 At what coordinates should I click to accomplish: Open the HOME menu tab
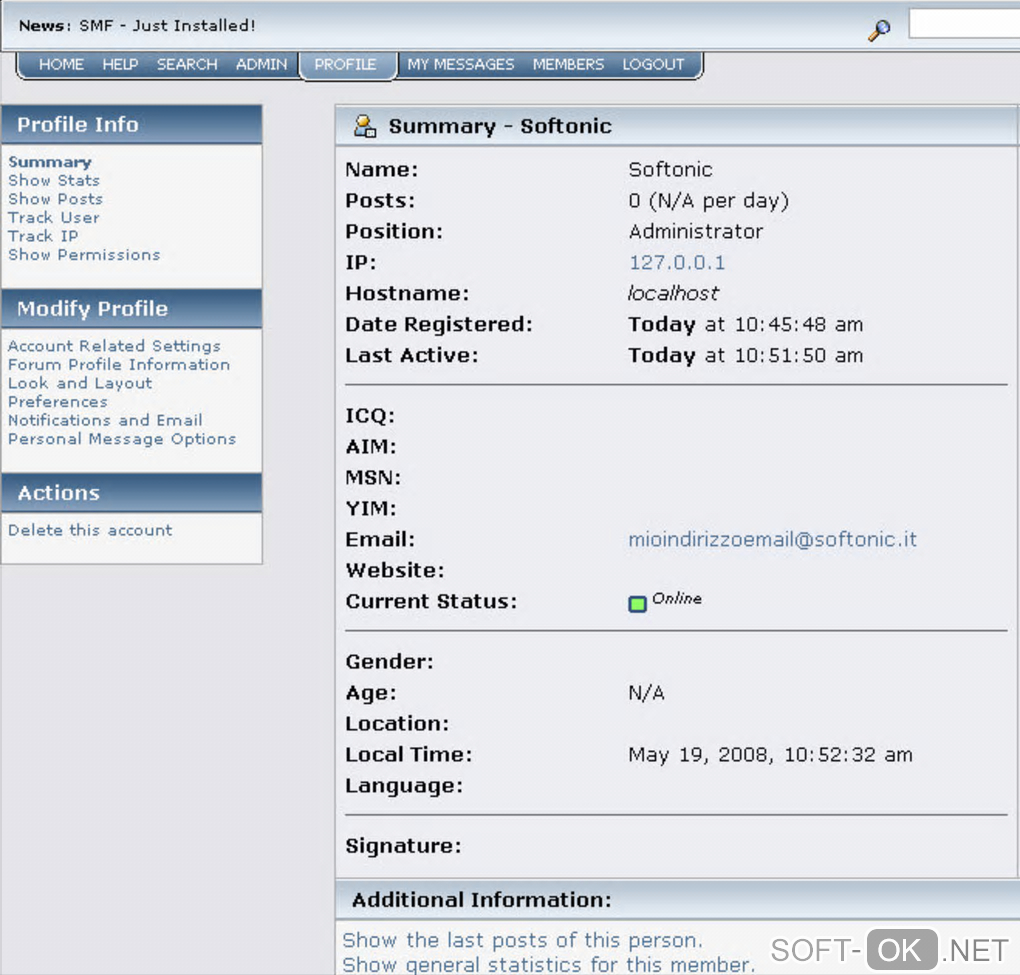61,64
